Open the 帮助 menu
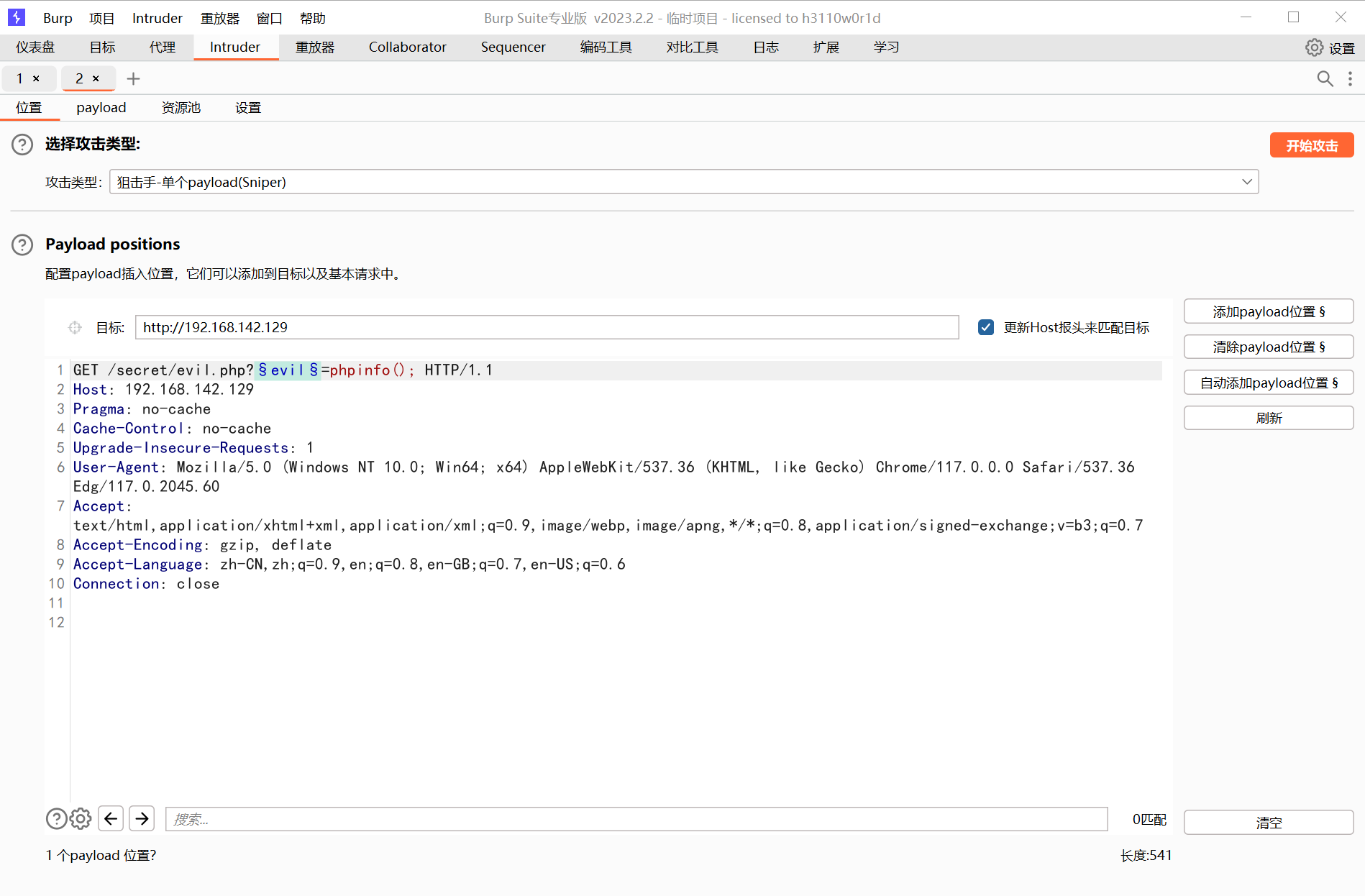Screen dimensions: 1365x896 tap(313, 18)
